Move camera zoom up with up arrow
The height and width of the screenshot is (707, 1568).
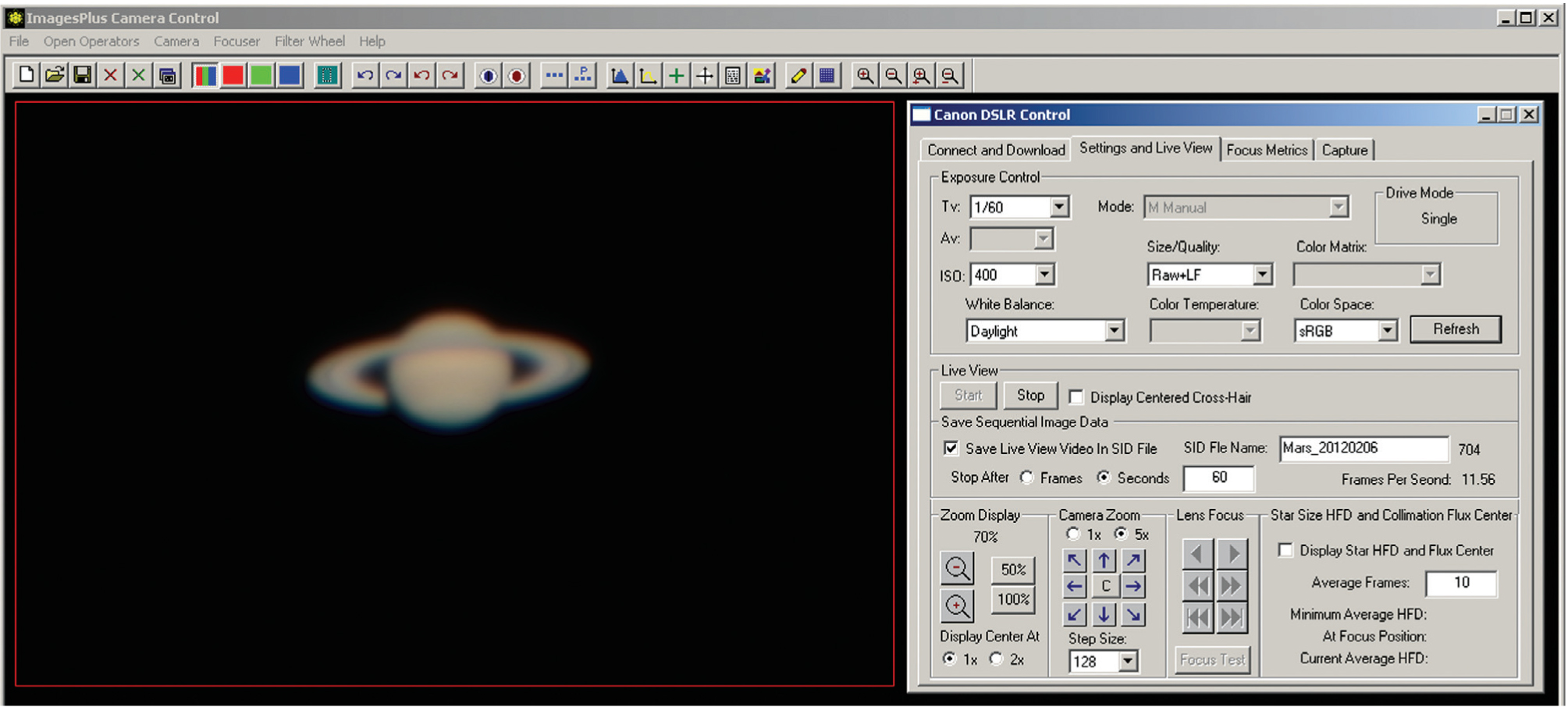pyautogui.click(x=1104, y=560)
